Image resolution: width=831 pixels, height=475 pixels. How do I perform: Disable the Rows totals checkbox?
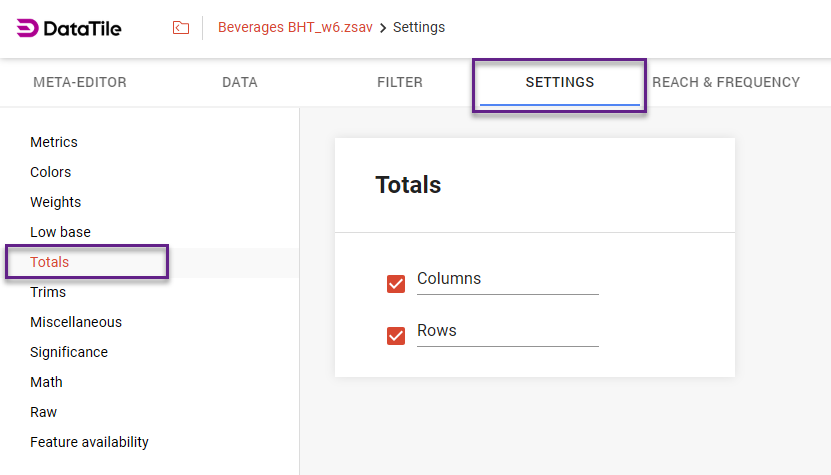pos(396,335)
